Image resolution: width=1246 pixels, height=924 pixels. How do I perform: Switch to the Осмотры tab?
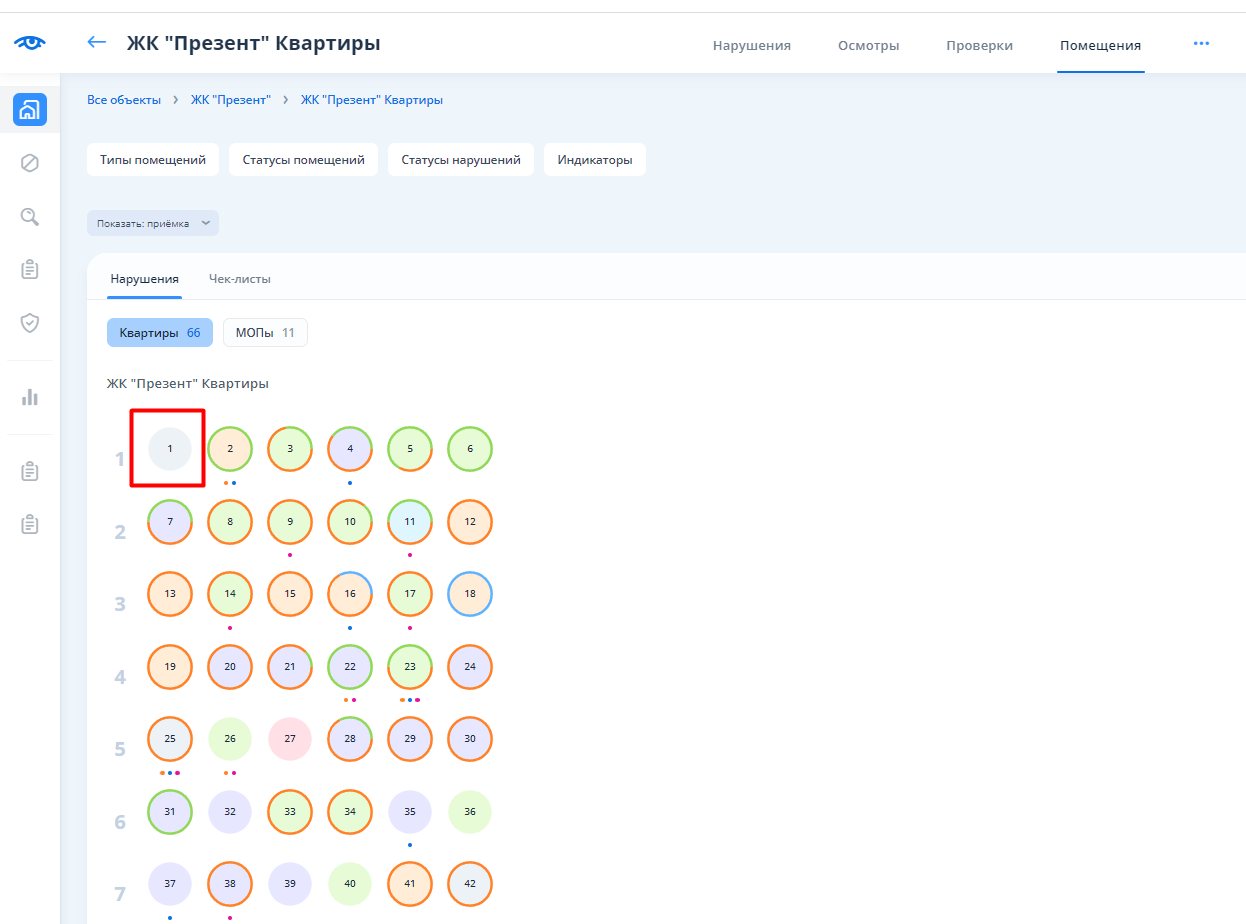(868, 46)
